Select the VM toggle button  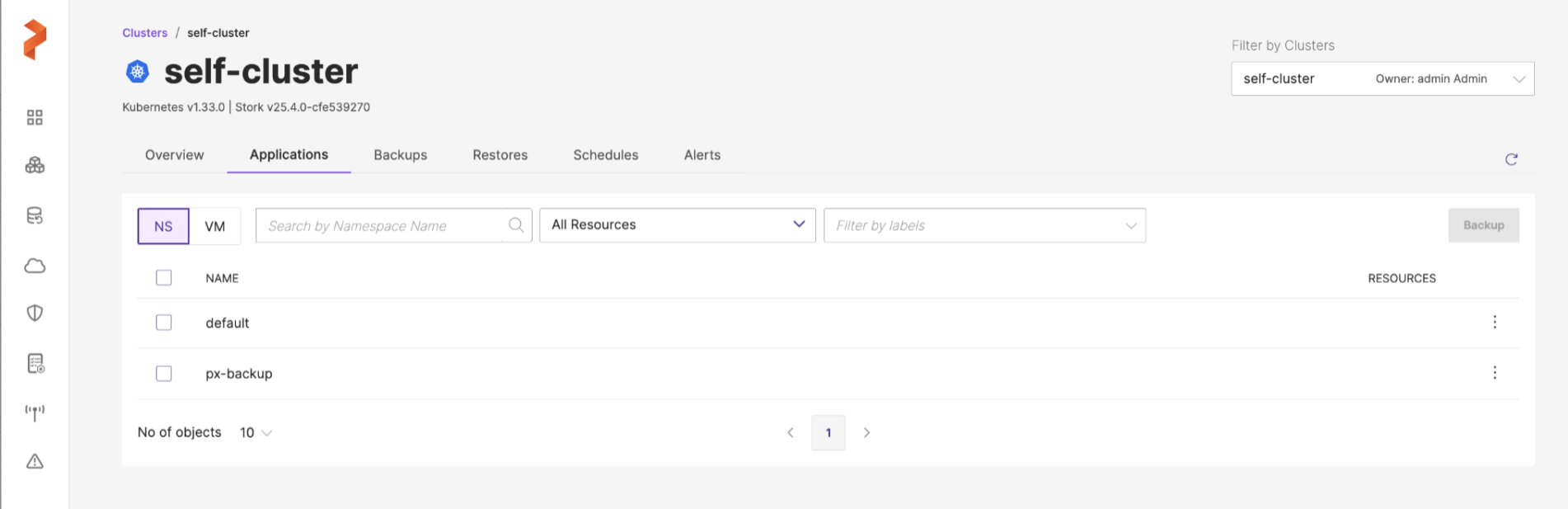214,227
